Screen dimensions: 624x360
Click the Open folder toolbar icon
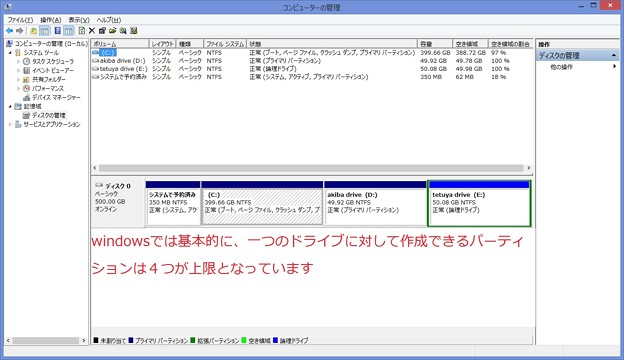pos(113,31)
